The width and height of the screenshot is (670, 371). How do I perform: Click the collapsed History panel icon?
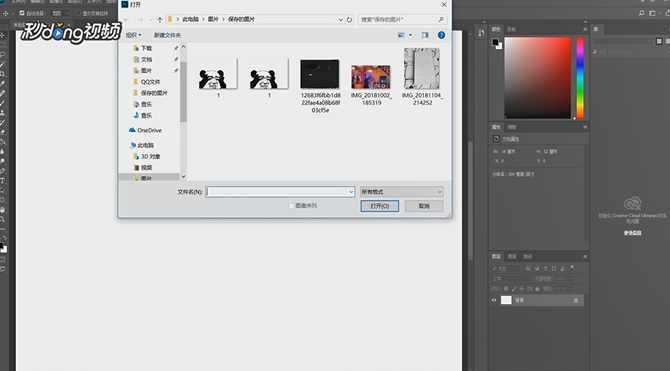click(x=482, y=32)
